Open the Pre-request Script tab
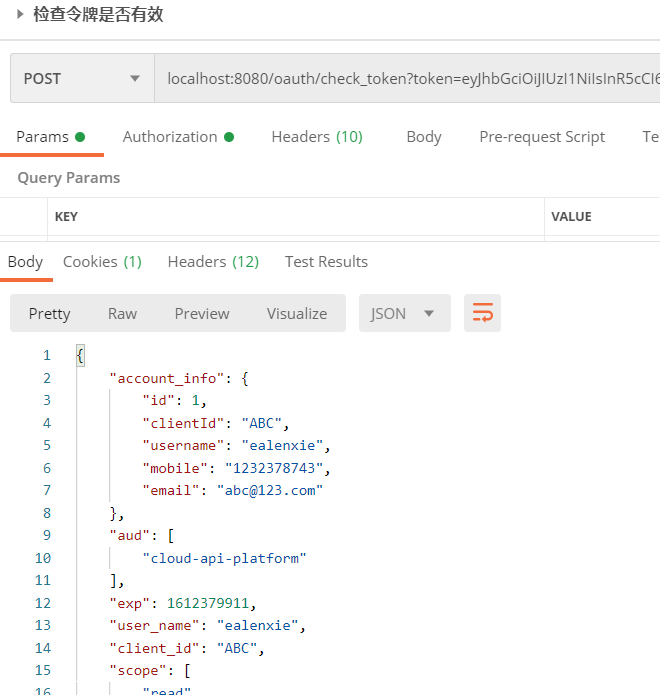 point(542,137)
